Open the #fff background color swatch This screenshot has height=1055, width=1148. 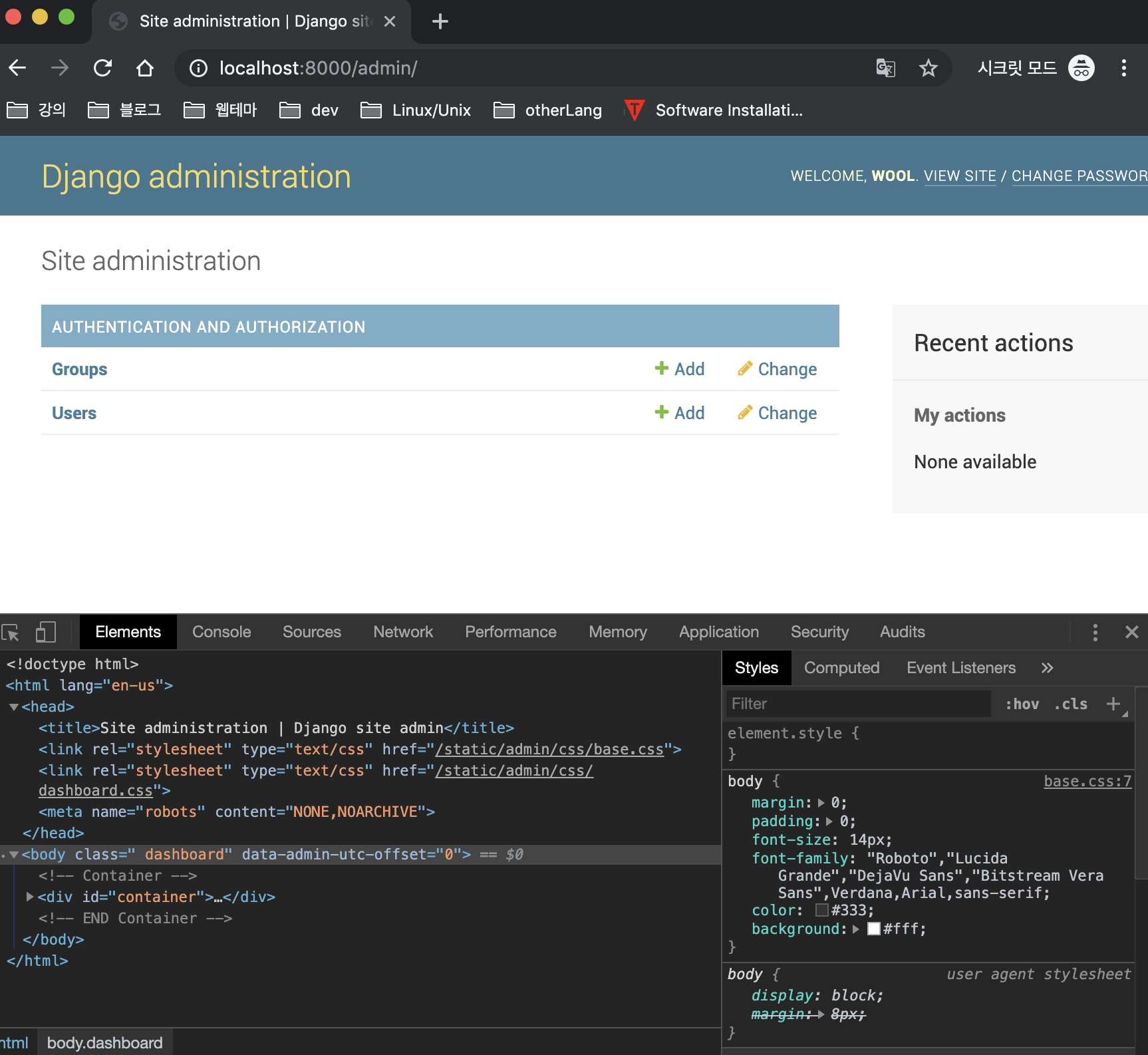click(x=874, y=929)
